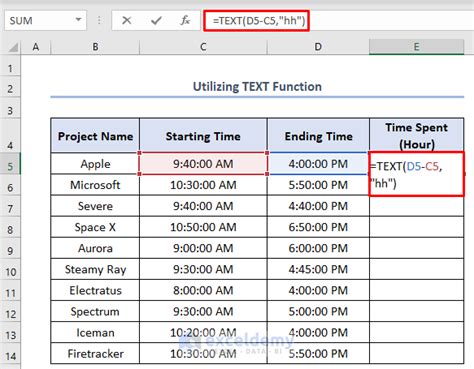This screenshot has width=474, height=369.
Task: Click the editing cell containing =TEXT(D5-C5,"hh")
Action: coord(416,174)
